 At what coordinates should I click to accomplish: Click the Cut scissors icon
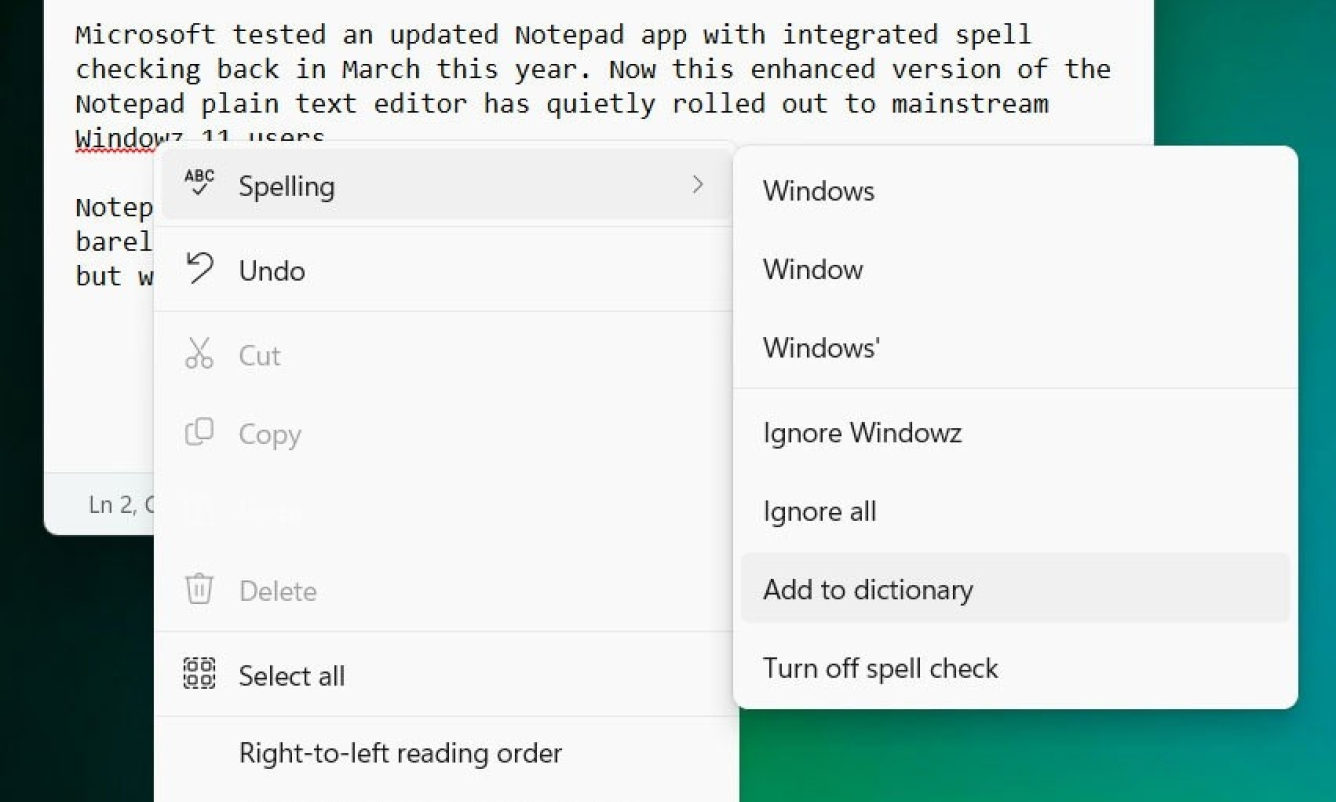pos(199,354)
